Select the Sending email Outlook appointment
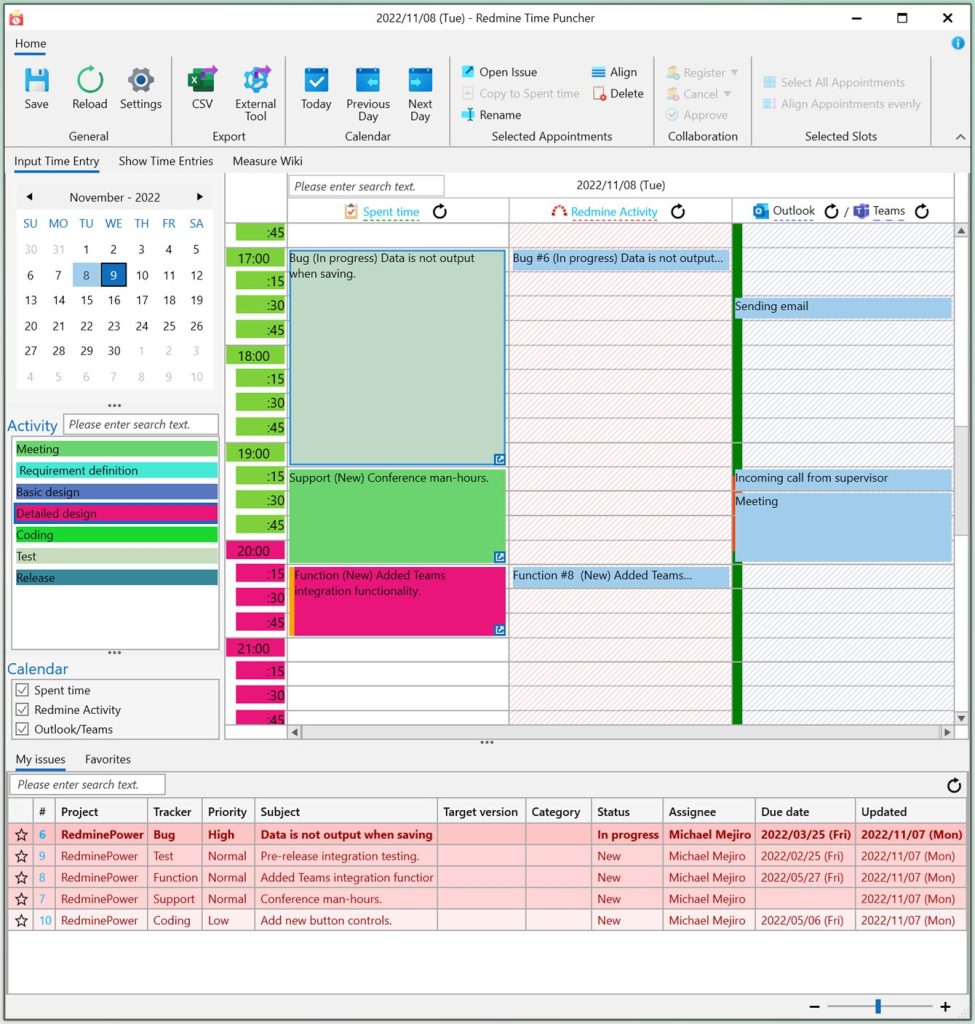The image size is (975, 1024). (842, 307)
